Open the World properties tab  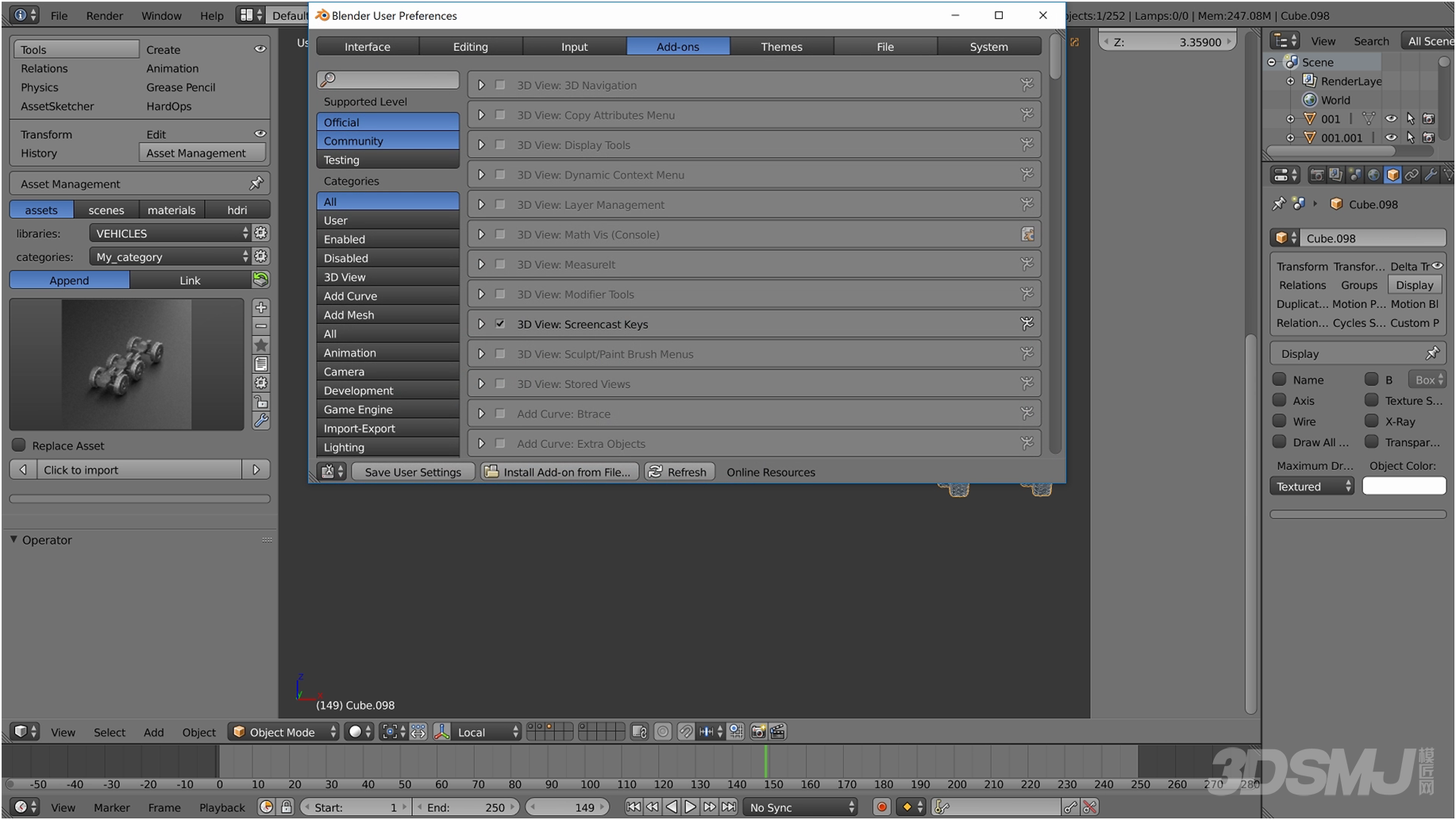(1373, 175)
